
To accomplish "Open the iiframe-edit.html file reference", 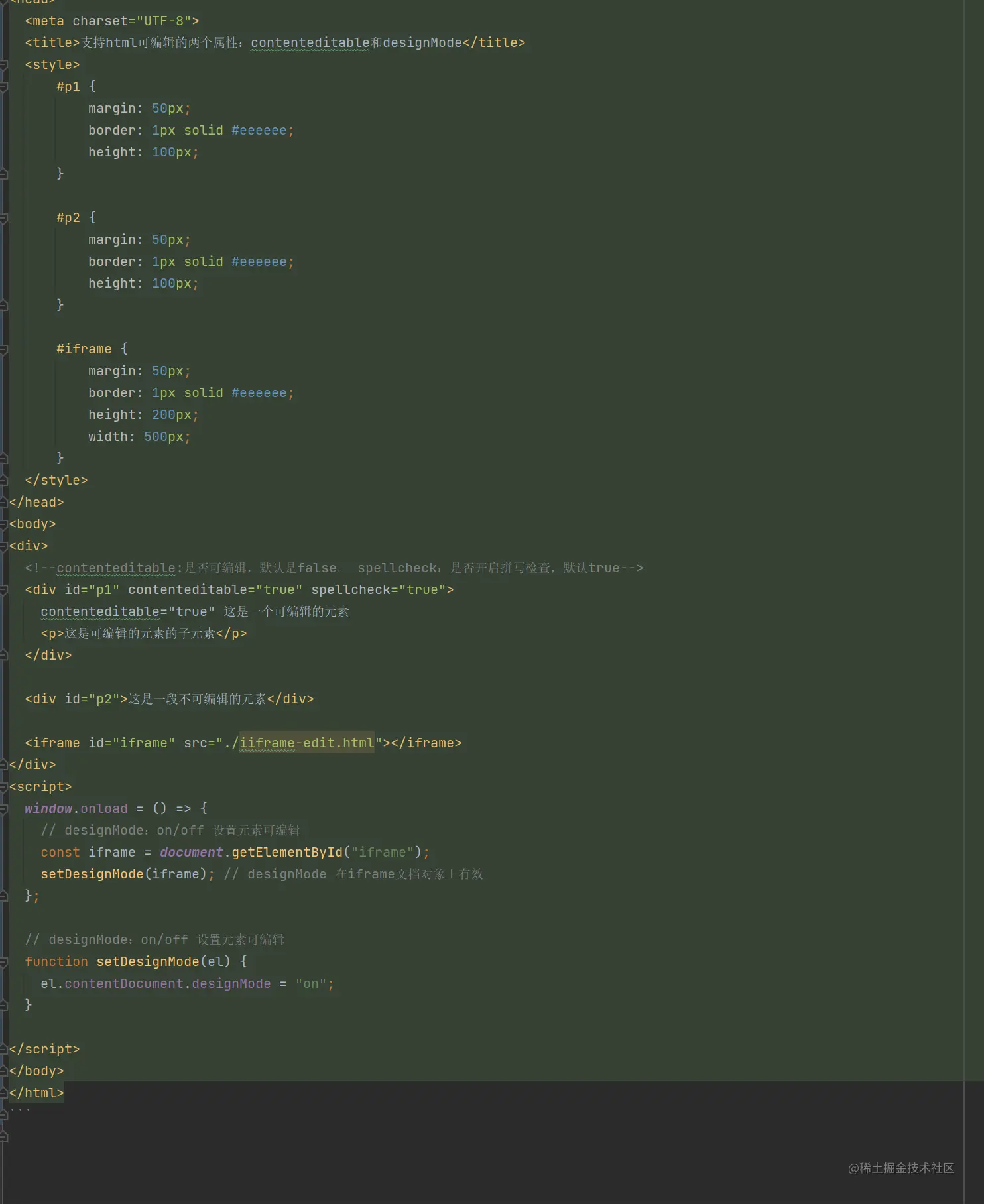I will tap(307, 743).
